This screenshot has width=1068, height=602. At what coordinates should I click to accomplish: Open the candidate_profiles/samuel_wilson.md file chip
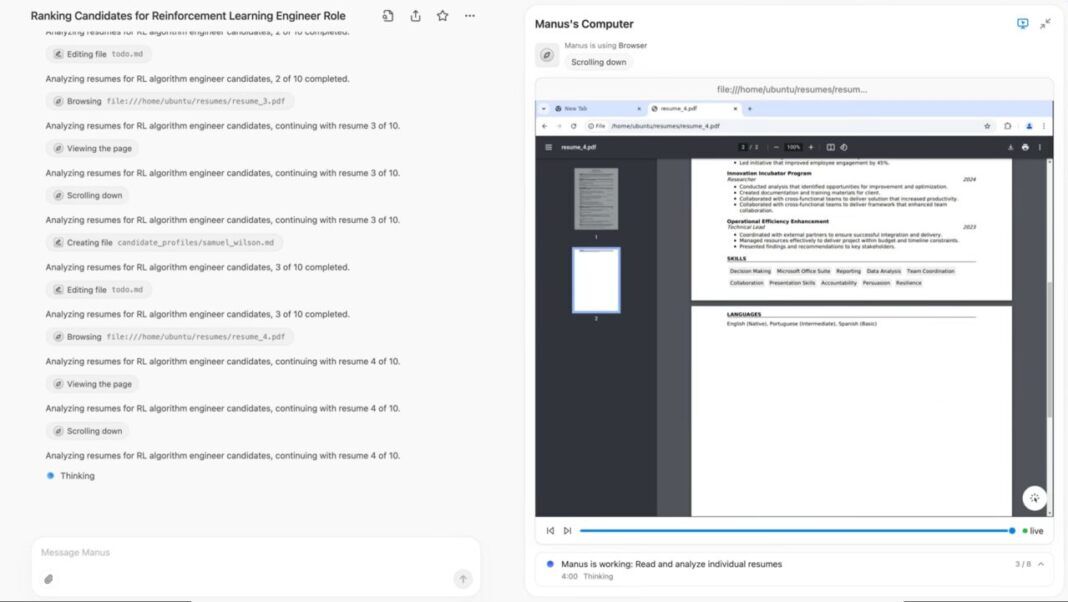(165, 243)
